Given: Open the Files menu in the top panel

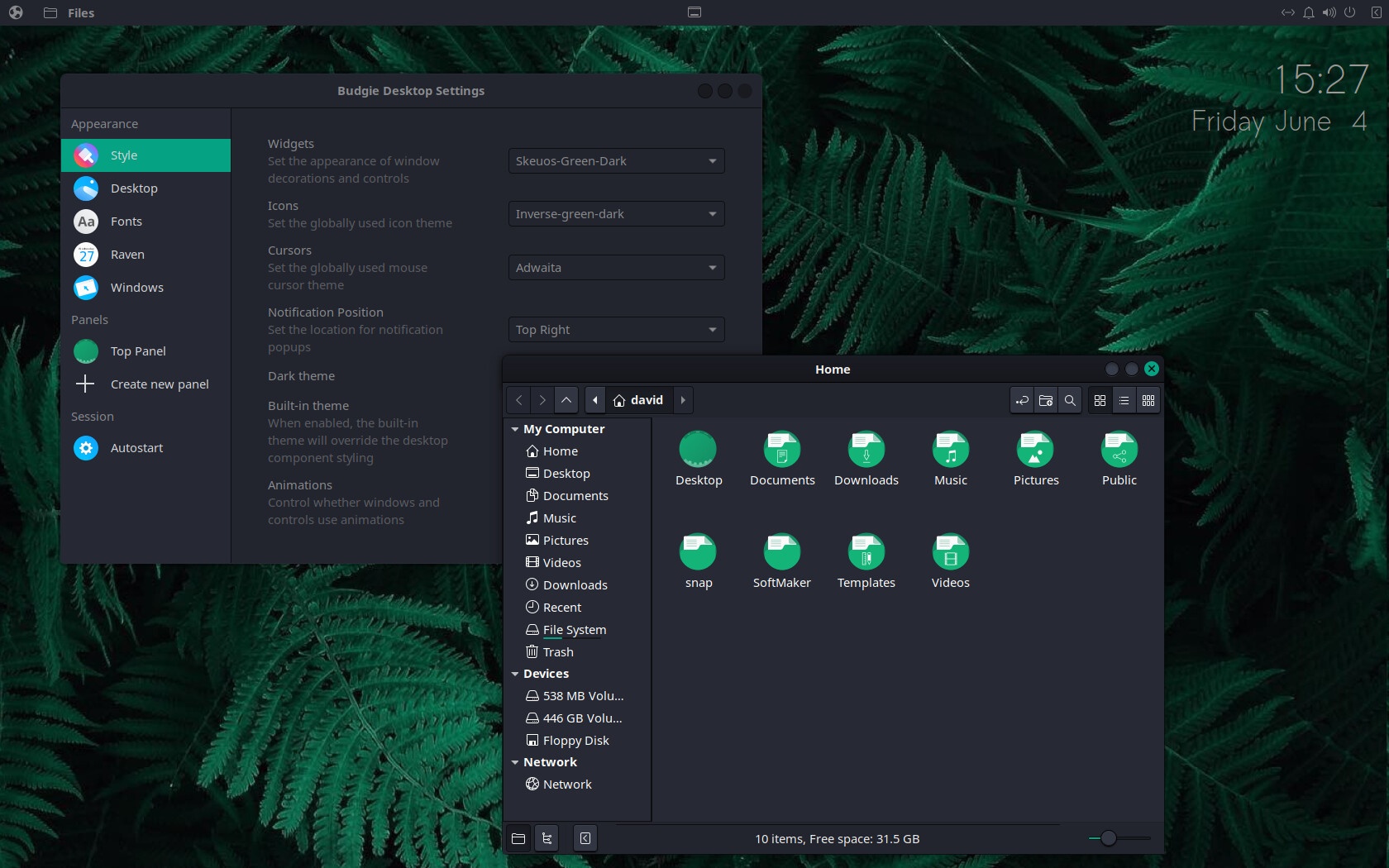Looking at the screenshot, I should (x=79, y=12).
